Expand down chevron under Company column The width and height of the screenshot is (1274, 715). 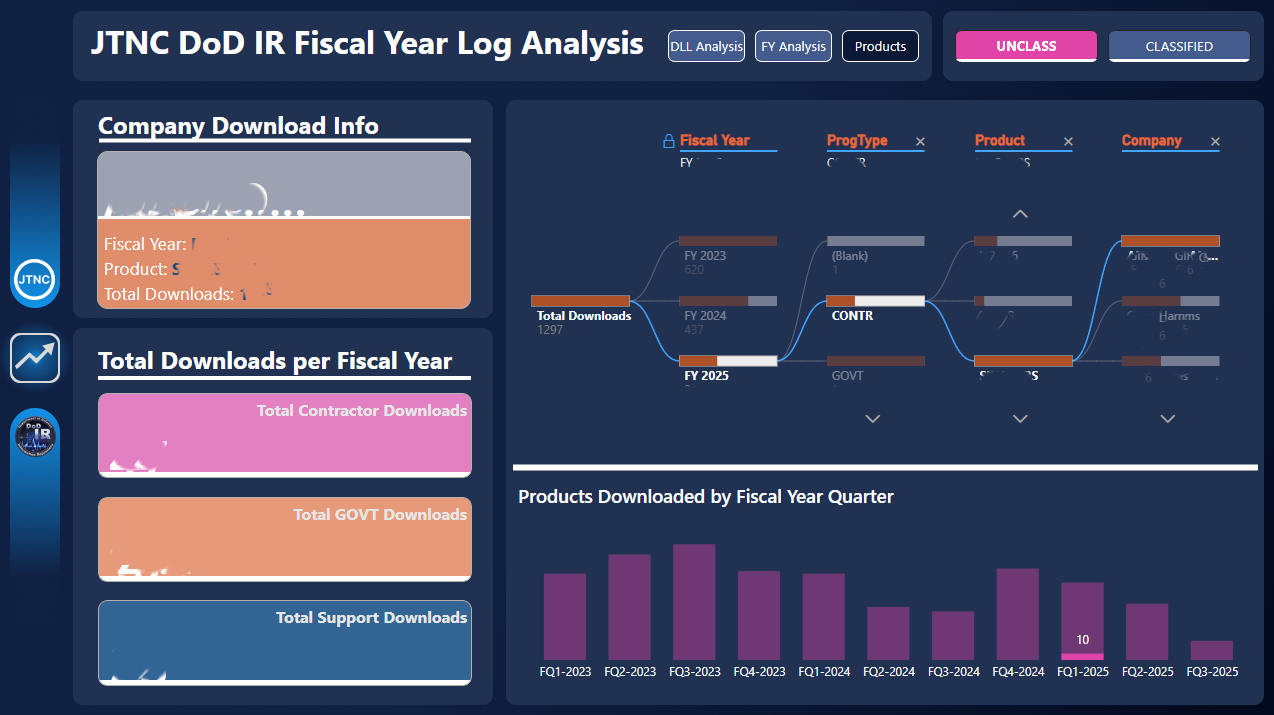tap(1167, 419)
